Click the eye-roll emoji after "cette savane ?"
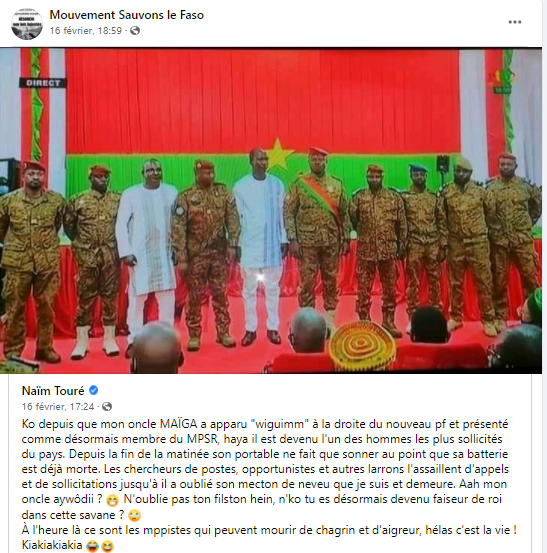The height and width of the screenshot is (553, 547). 134,515
